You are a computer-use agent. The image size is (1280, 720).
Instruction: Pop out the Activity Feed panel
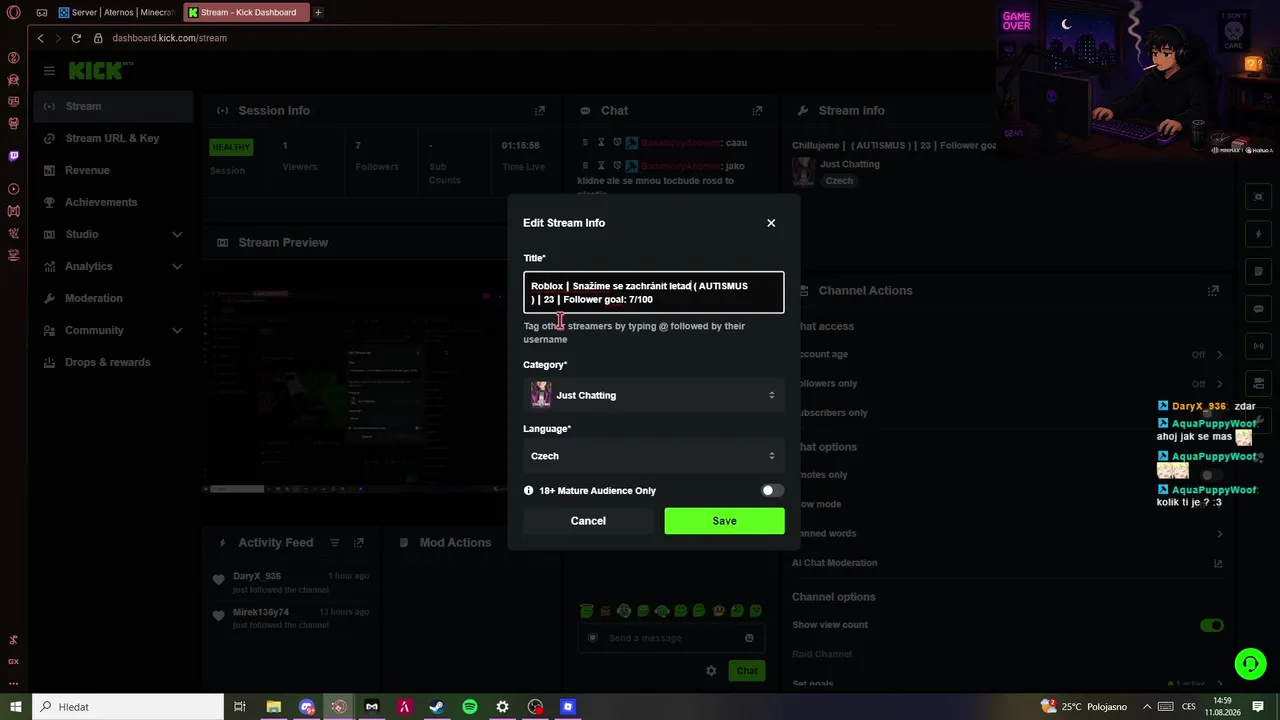[x=358, y=543]
